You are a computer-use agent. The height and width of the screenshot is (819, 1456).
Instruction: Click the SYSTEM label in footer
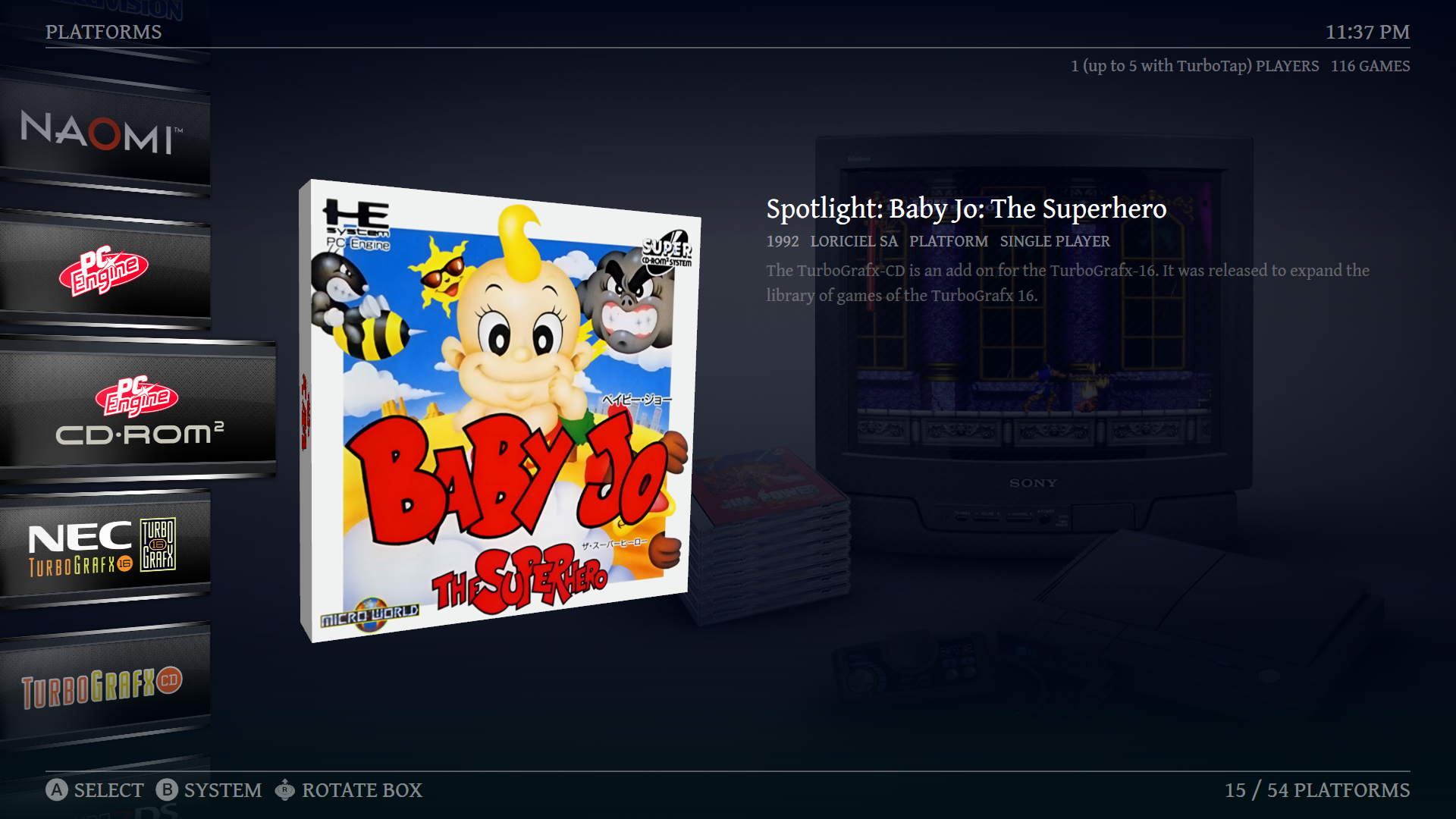click(x=223, y=790)
